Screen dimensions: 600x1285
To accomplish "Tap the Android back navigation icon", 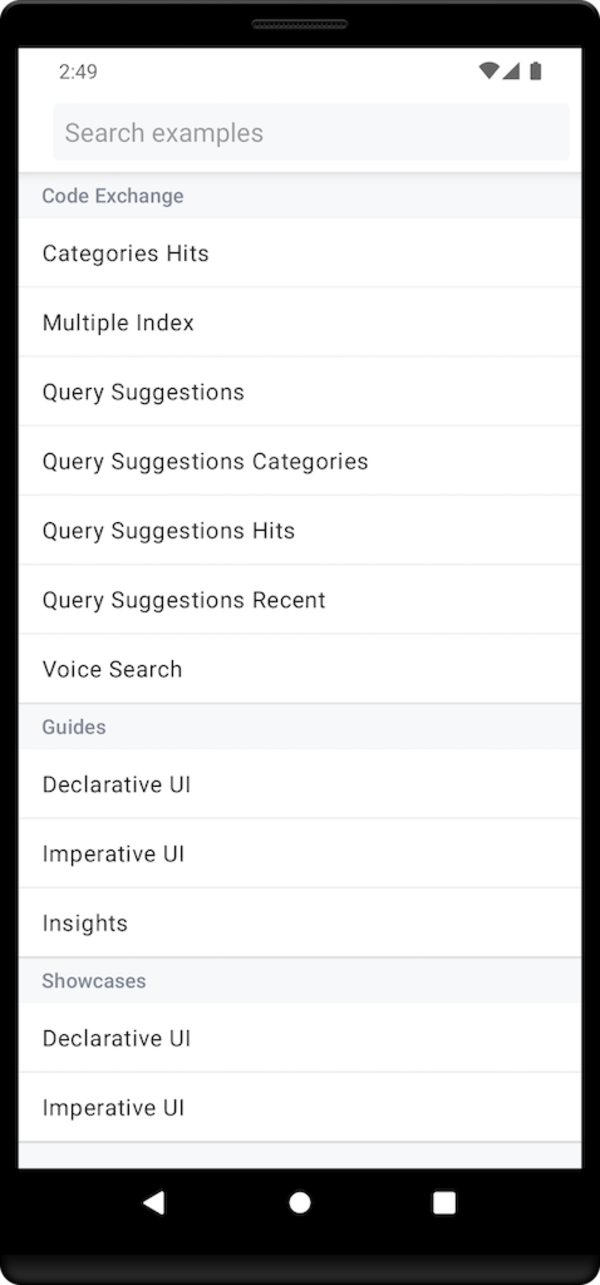I will tap(154, 1202).
